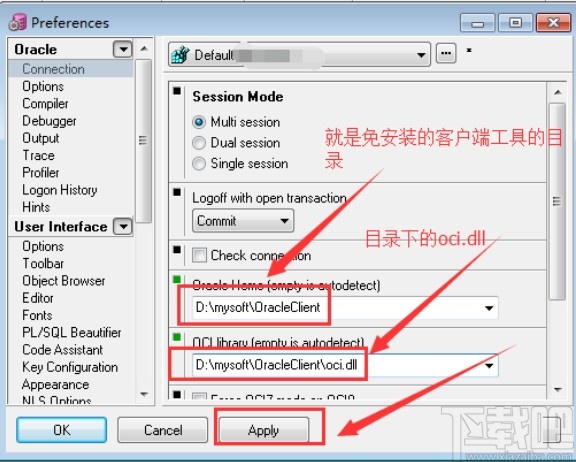Go to PL/SQL Beautifier settings
The image size is (576, 462).
point(72,332)
